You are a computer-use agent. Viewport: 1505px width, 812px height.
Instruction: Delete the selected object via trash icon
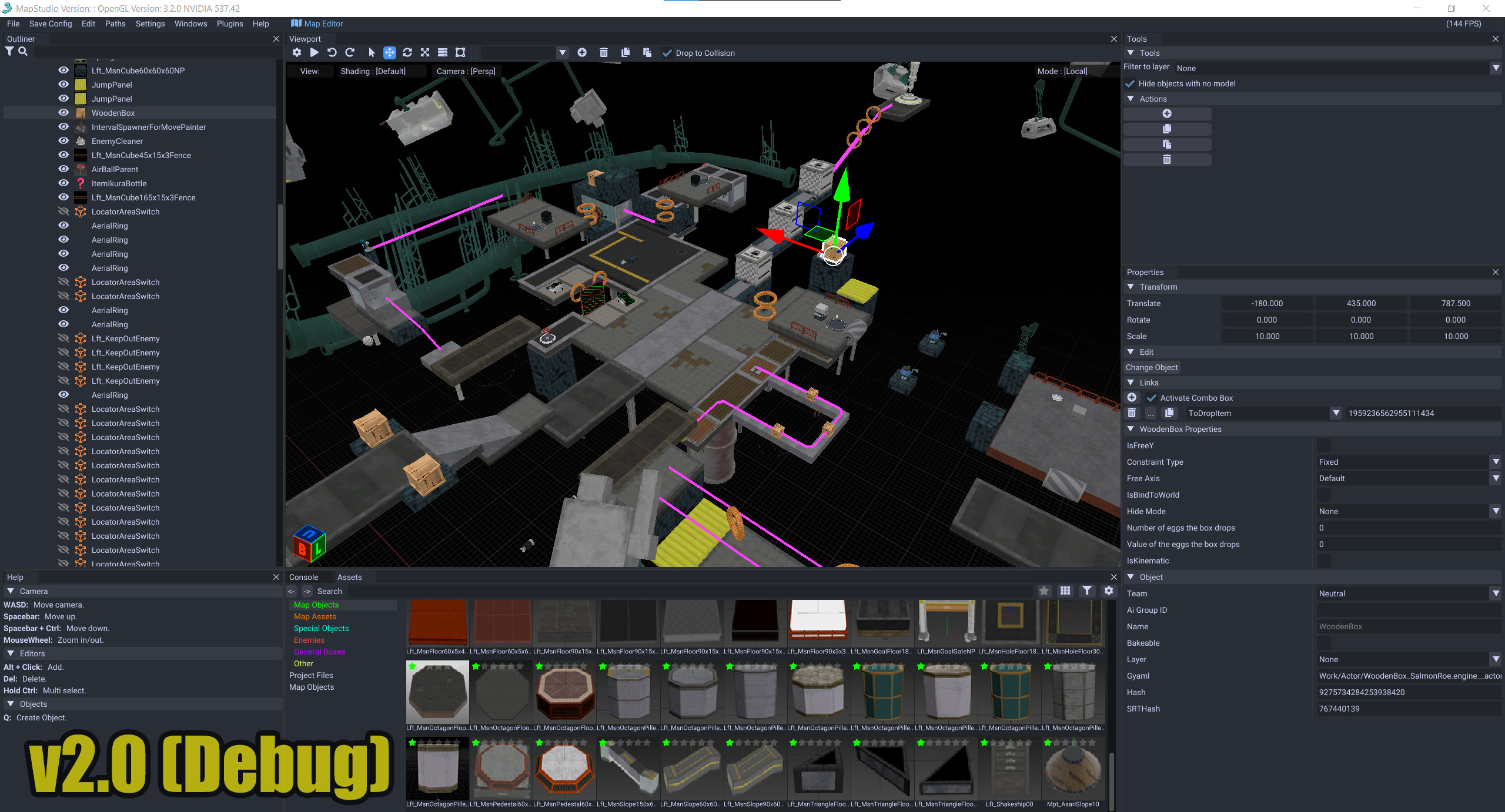click(x=603, y=52)
